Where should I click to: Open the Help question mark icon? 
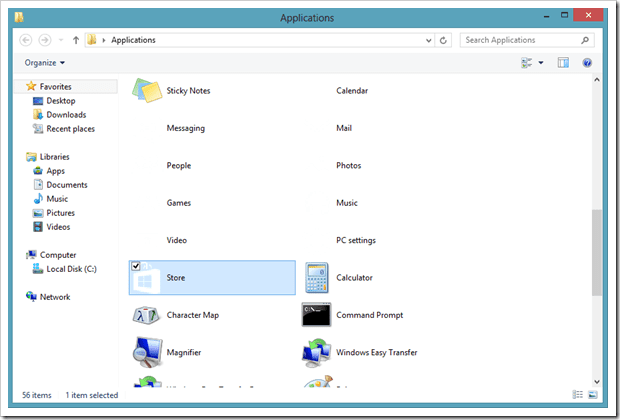click(587, 62)
